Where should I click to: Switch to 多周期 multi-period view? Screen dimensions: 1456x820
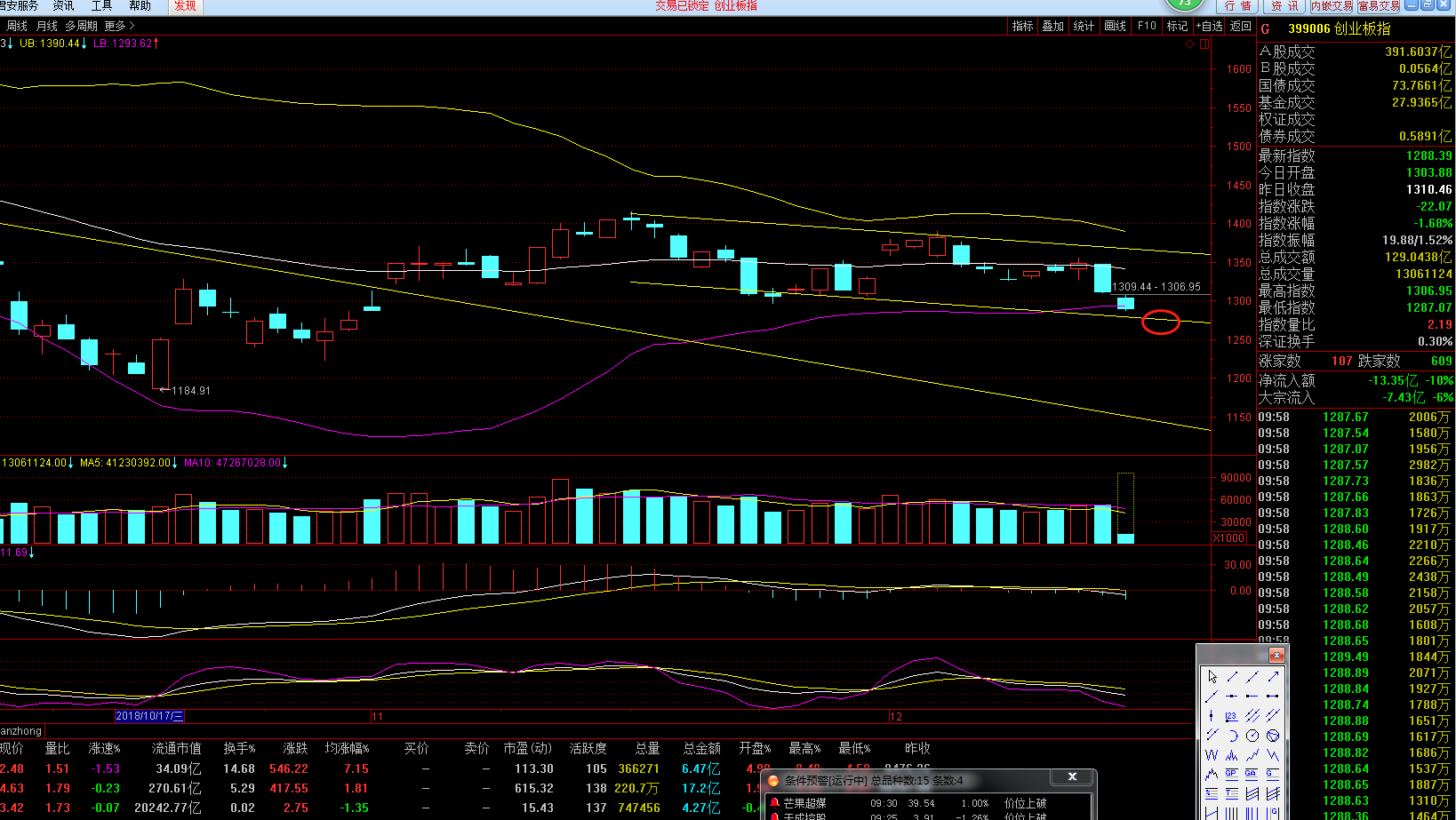(81, 26)
